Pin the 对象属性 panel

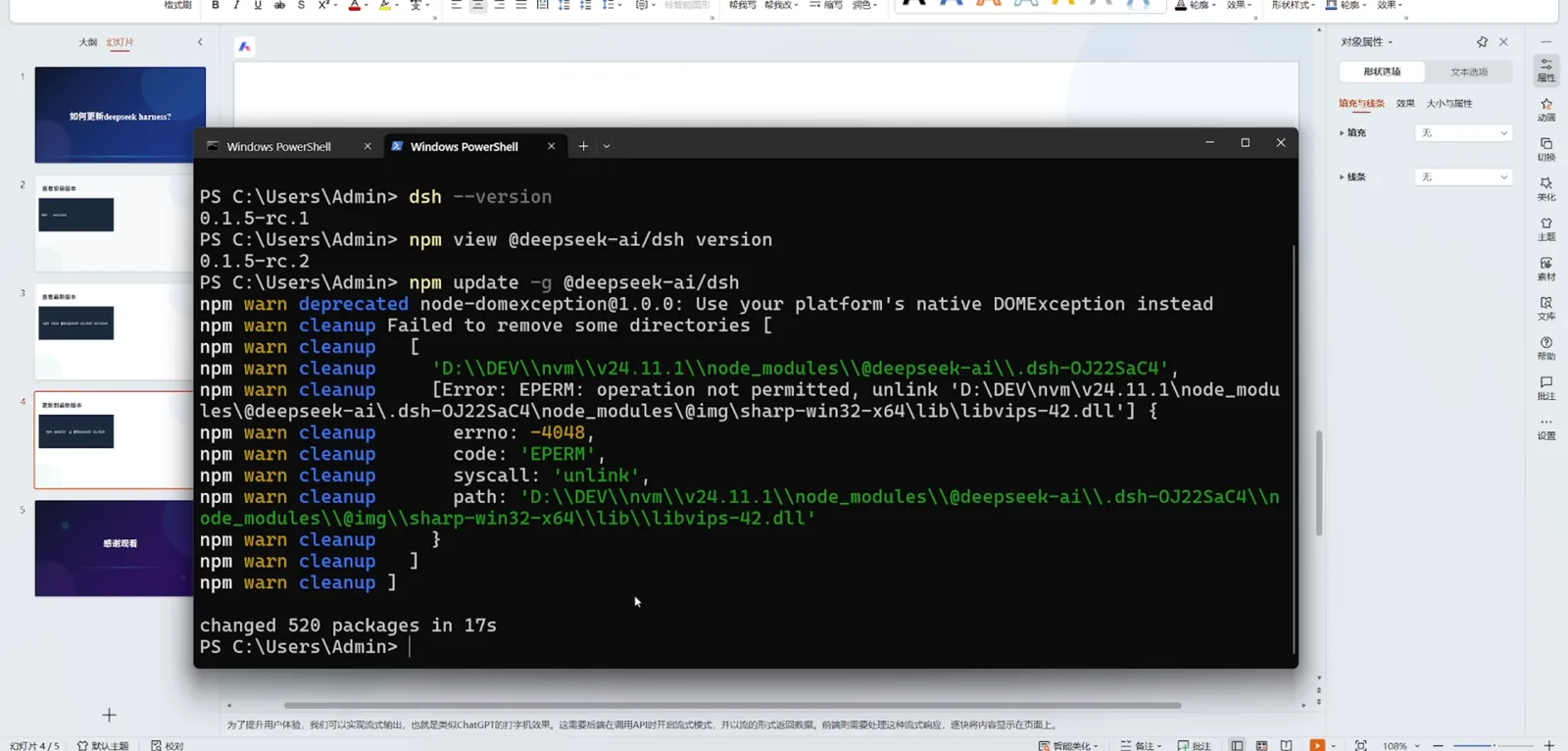click(1482, 42)
